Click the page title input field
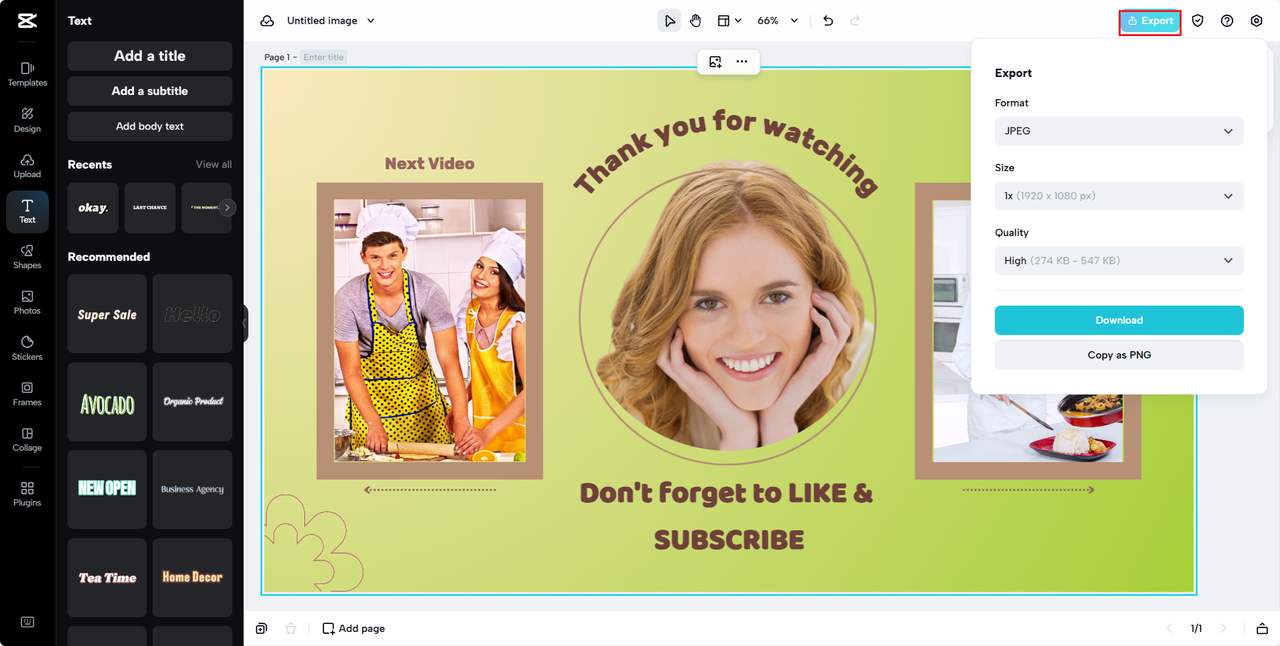1280x646 pixels. coord(324,57)
